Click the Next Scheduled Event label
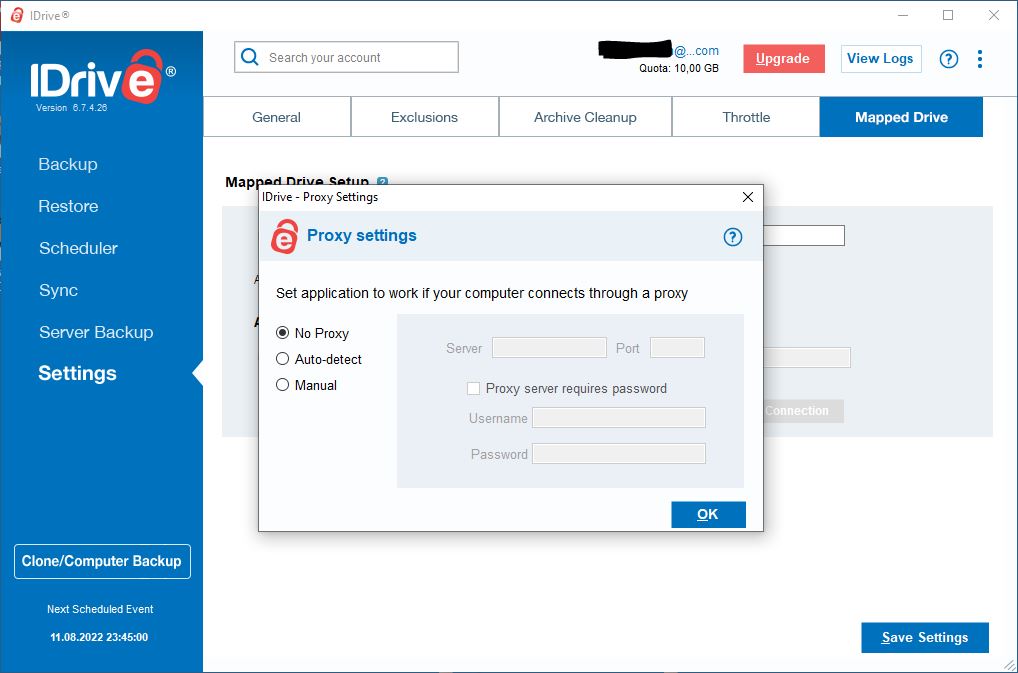This screenshot has height=673, width=1018. pos(100,609)
